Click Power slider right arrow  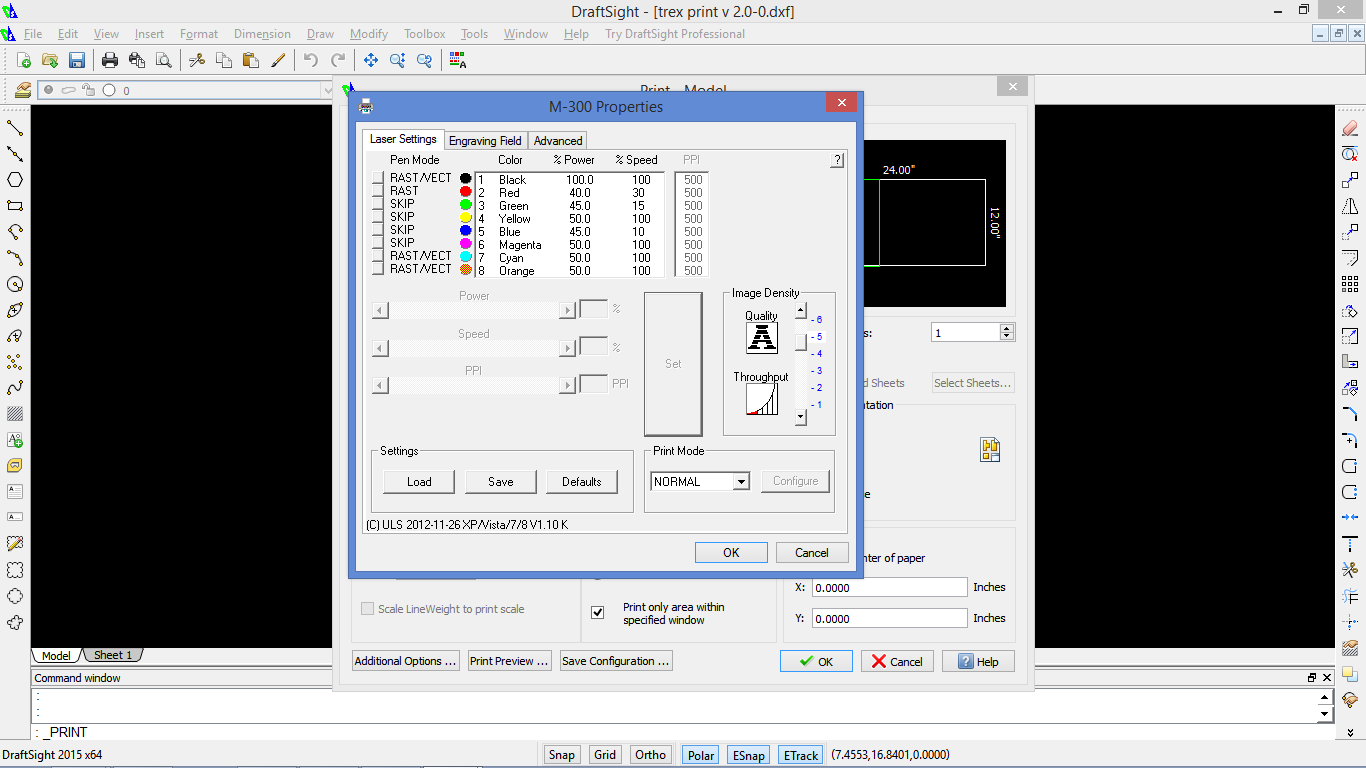[568, 310]
